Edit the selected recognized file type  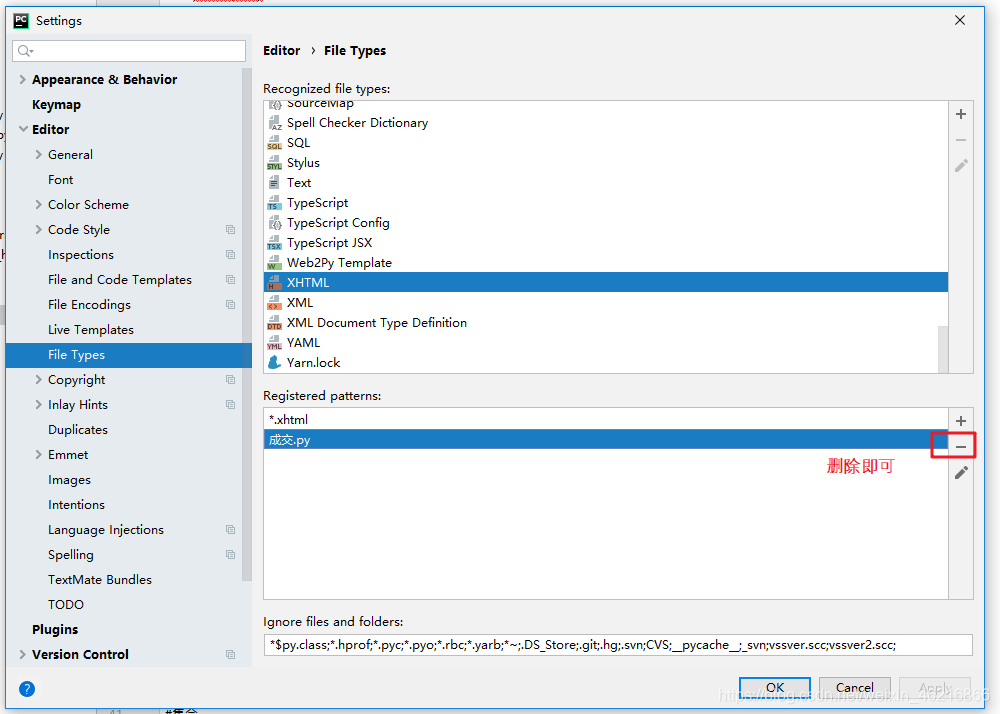(x=960, y=166)
